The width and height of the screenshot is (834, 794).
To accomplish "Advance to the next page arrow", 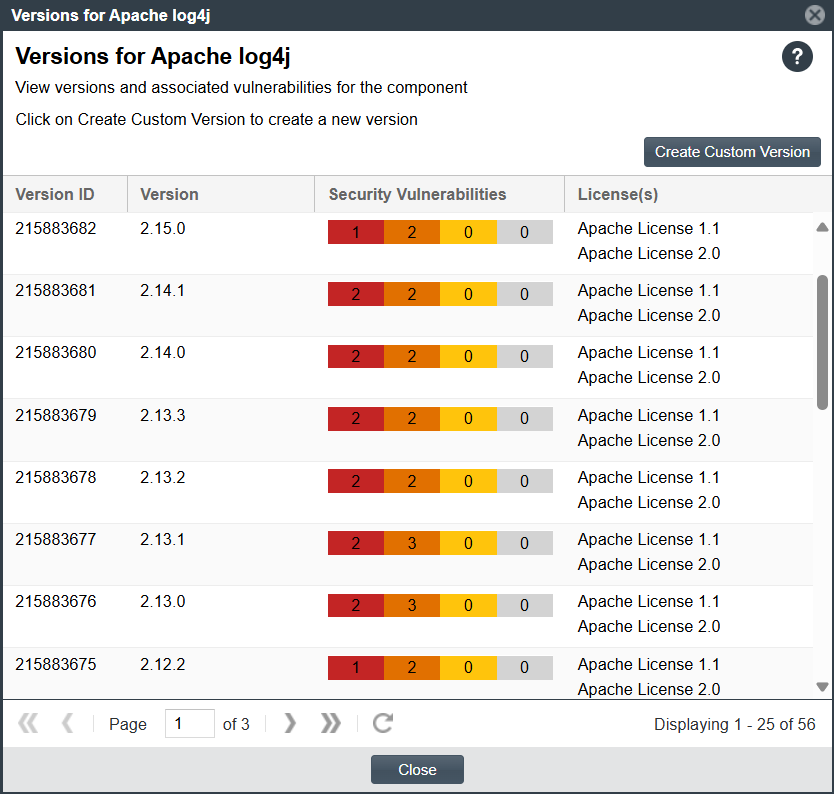I will tap(290, 723).
